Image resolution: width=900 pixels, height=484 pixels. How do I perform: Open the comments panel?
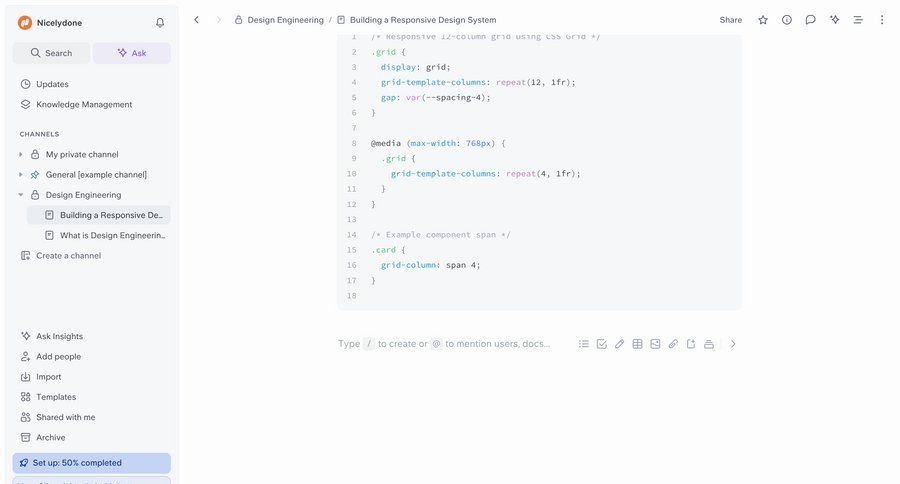(810, 20)
